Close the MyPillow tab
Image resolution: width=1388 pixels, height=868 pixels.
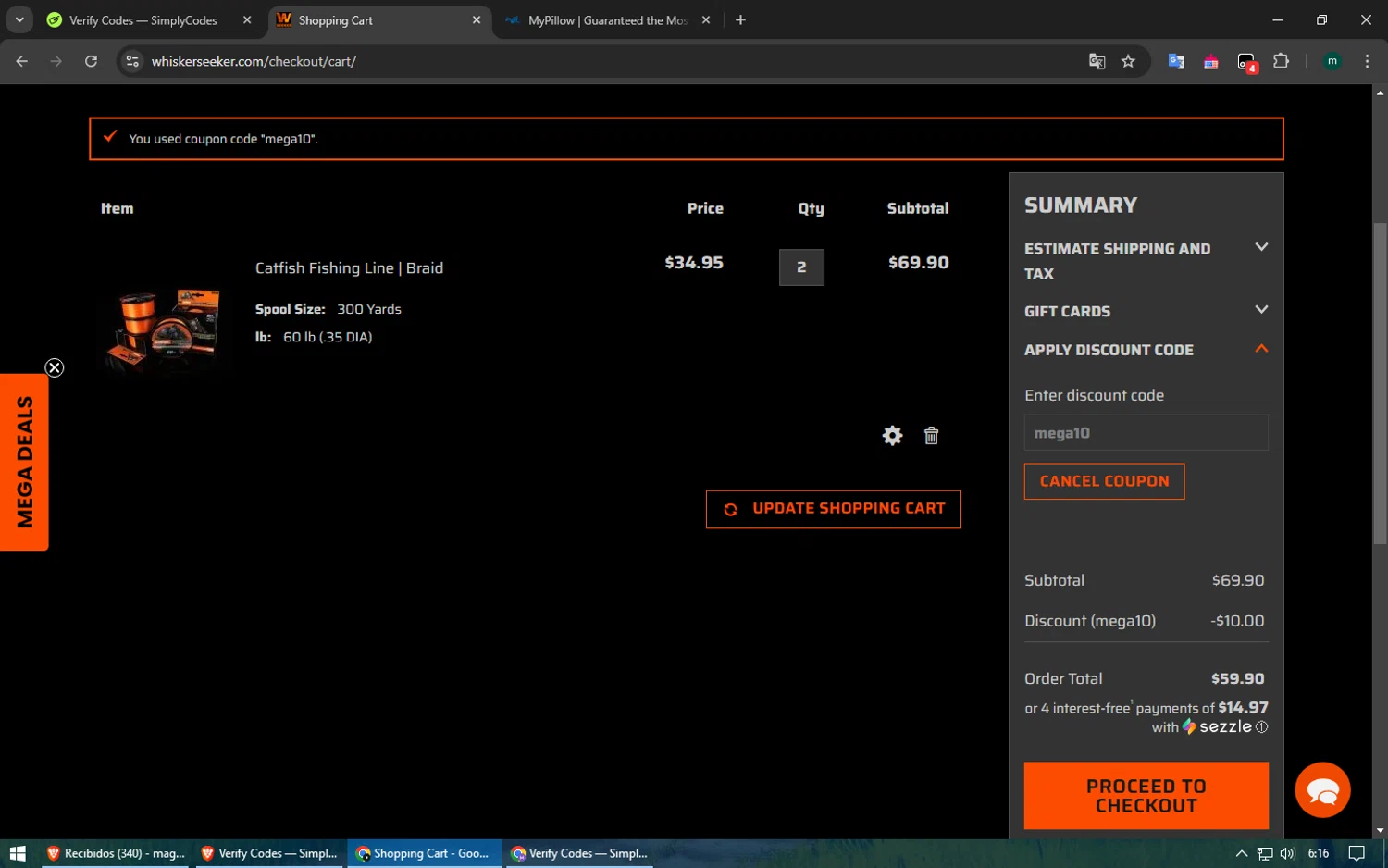point(706,20)
